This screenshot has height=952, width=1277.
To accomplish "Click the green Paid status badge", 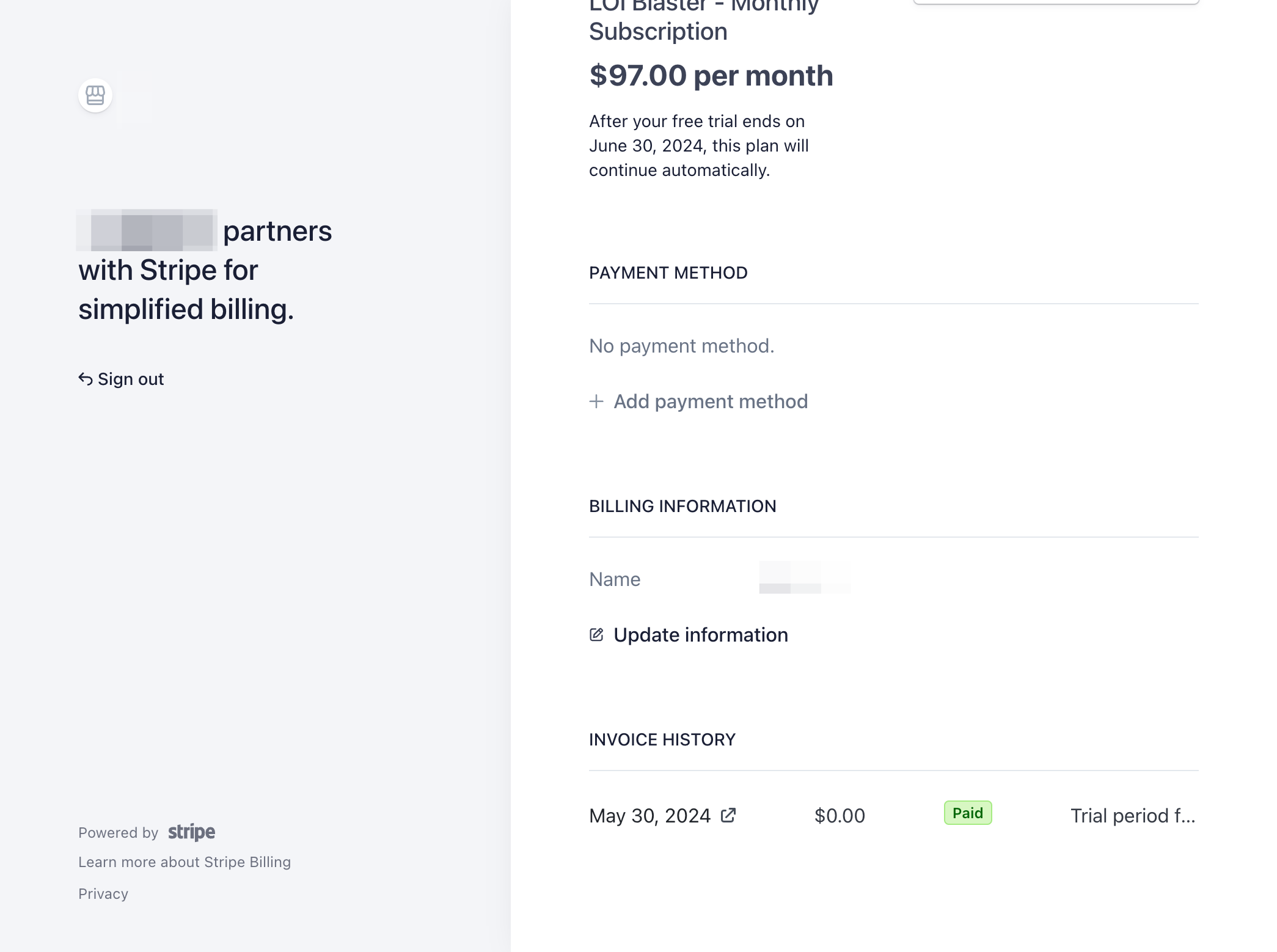I will tap(968, 813).
